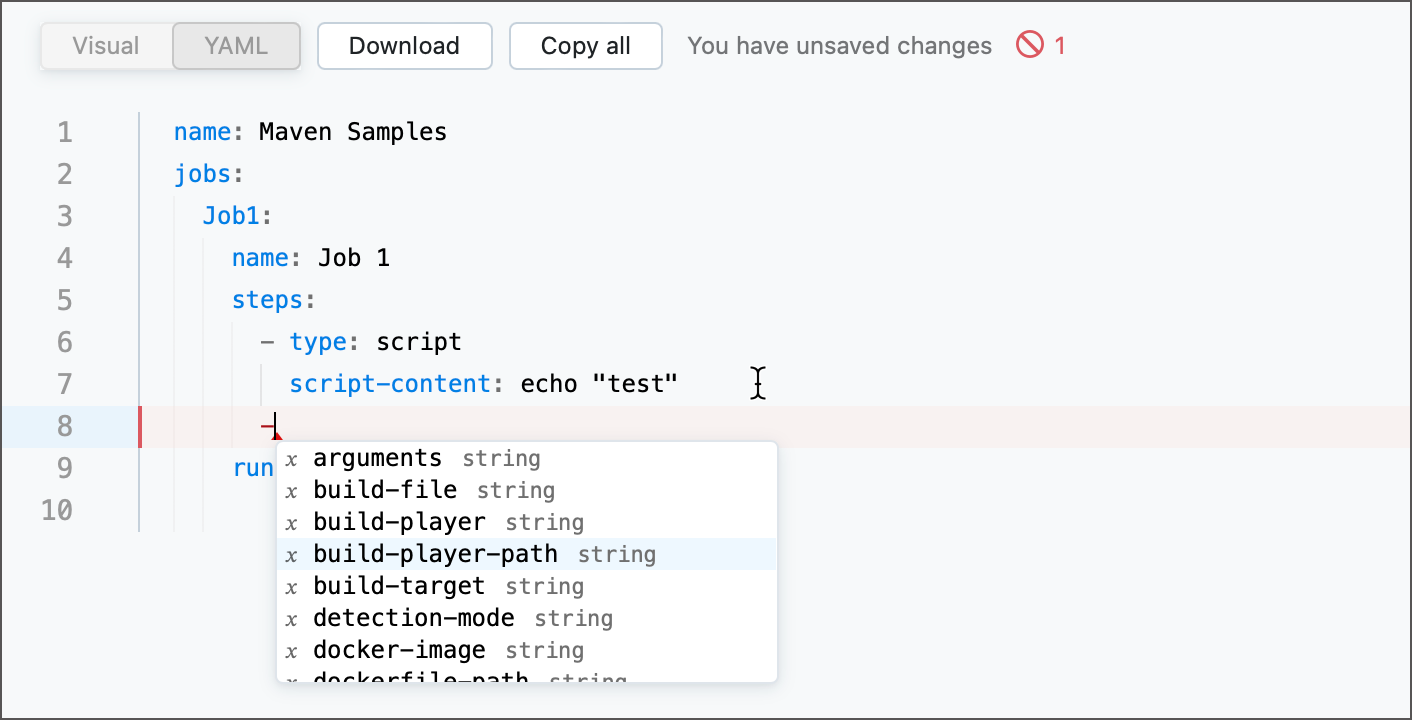Click line number 8 in the gutter
The height and width of the screenshot is (720, 1412).
point(64,425)
